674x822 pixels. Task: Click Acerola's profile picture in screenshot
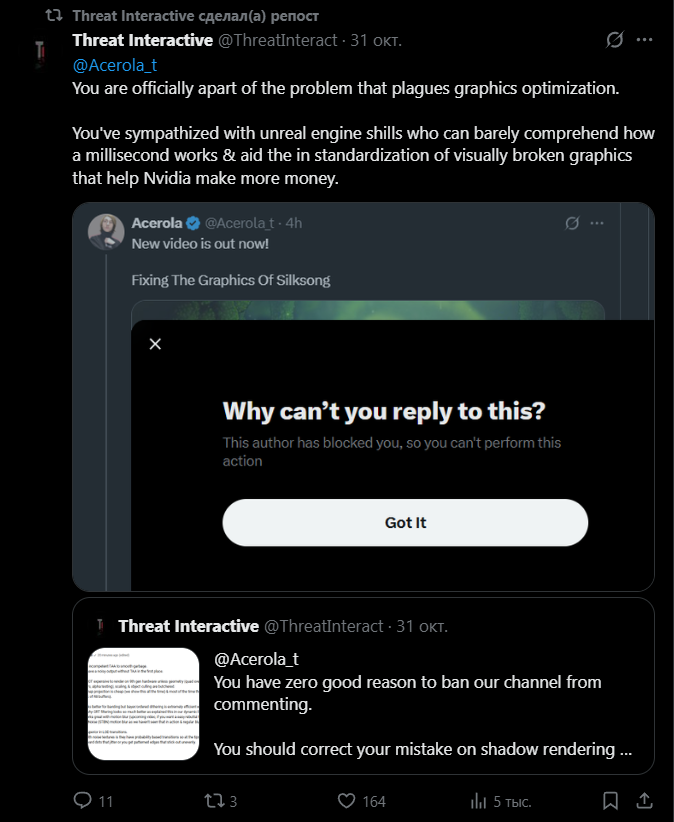click(107, 231)
